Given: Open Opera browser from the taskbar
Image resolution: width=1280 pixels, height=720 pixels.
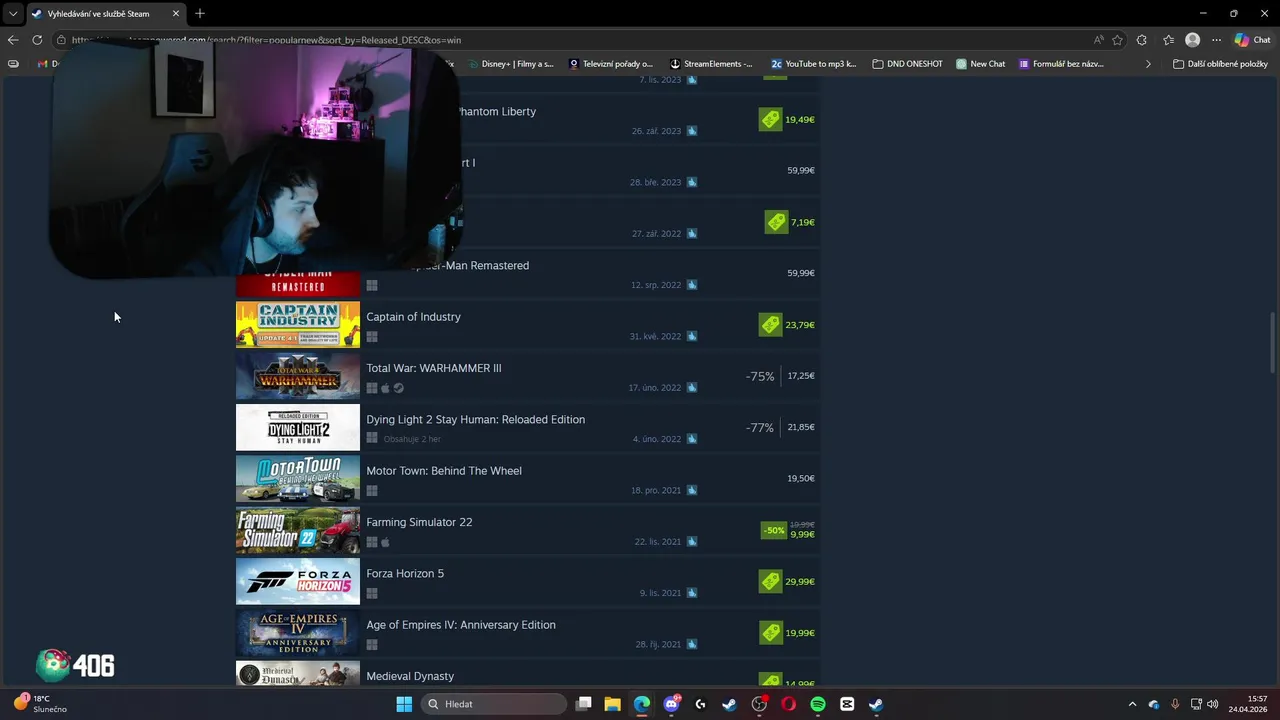Looking at the screenshot, I should coord(789,704).
